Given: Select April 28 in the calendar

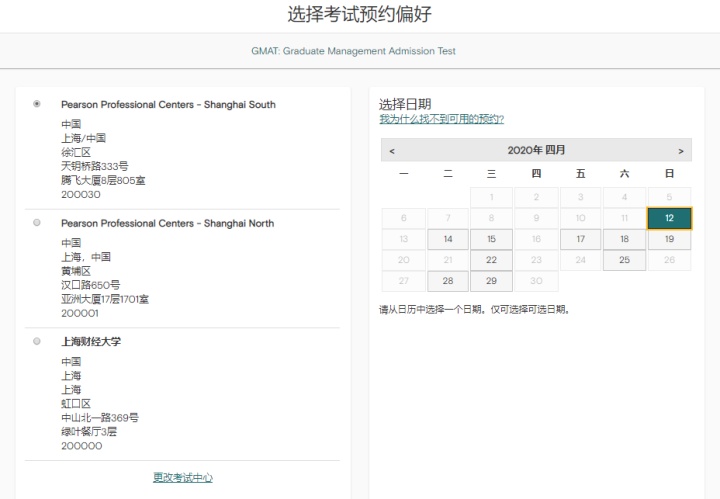Looking at the screenshot, I should tap(448, 281).
